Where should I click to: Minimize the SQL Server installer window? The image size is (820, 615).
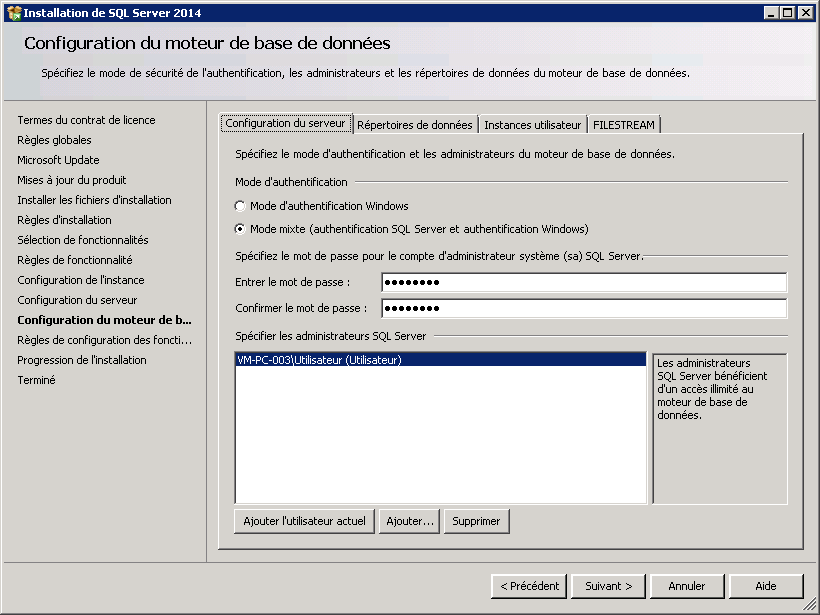pyautogui.click(x=772, y=13)
